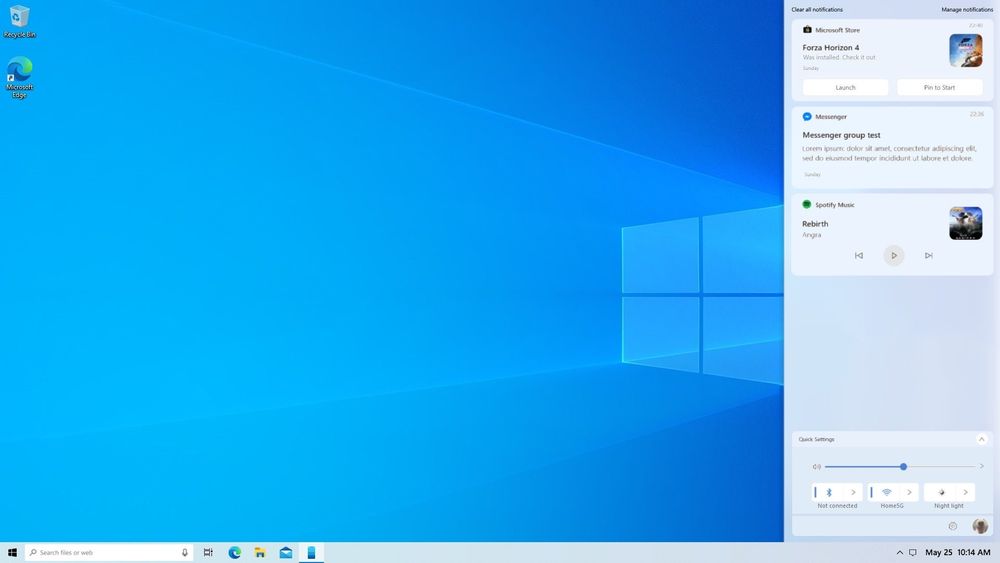The image size is (1000, 563).
Task: Collapse the Quick Settings panel
Action: (x=982, y=439)
